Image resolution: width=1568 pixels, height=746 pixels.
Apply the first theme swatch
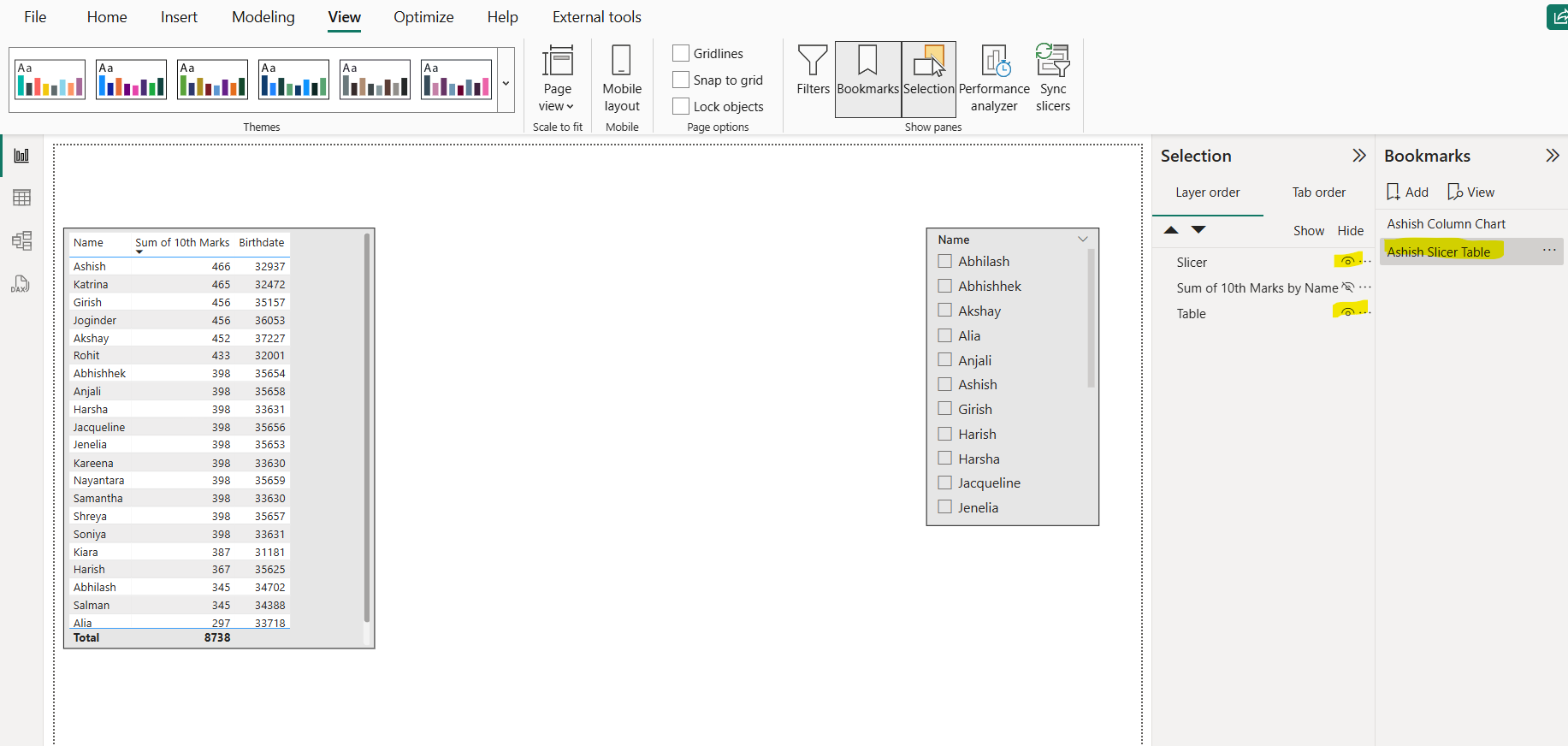click(50, 80)
